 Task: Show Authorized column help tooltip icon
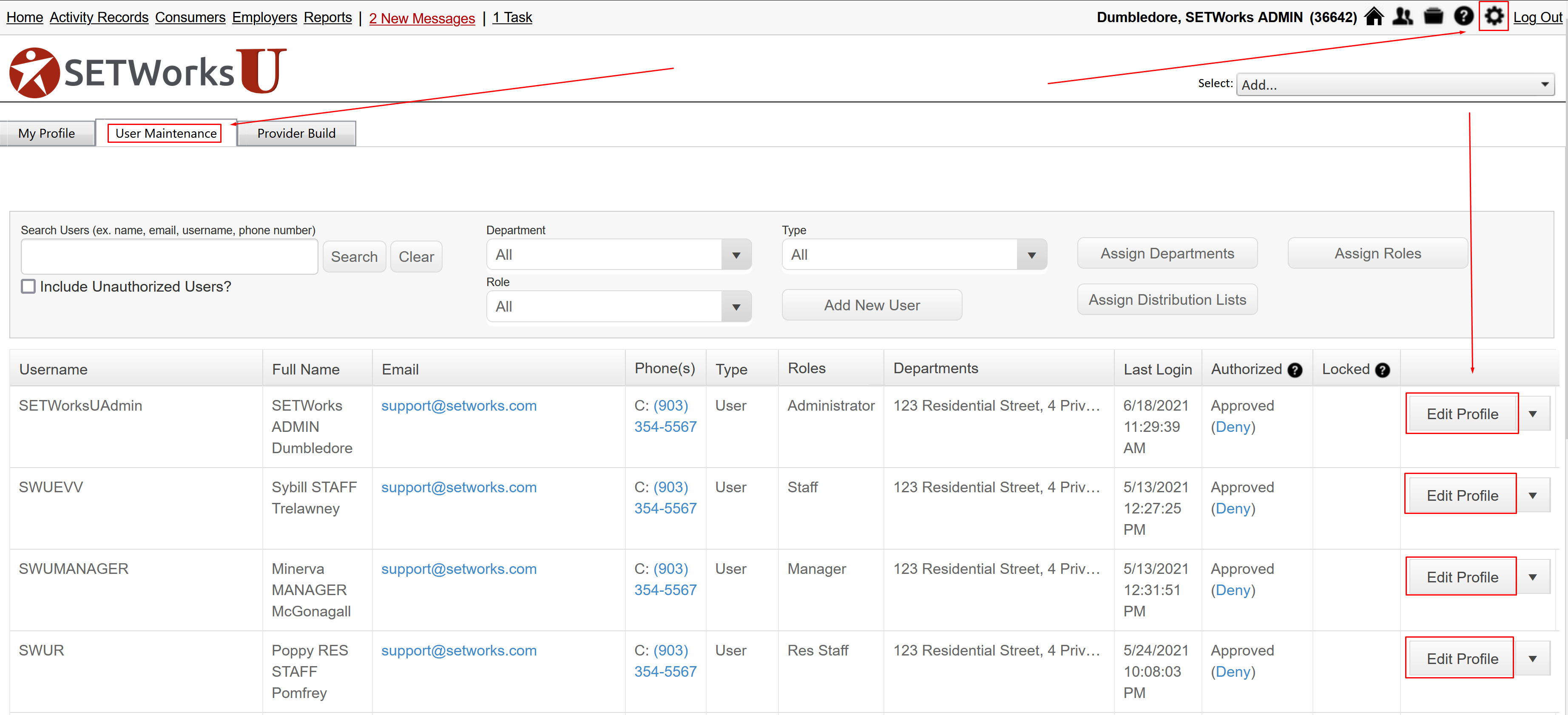(x=1295, y=370)
